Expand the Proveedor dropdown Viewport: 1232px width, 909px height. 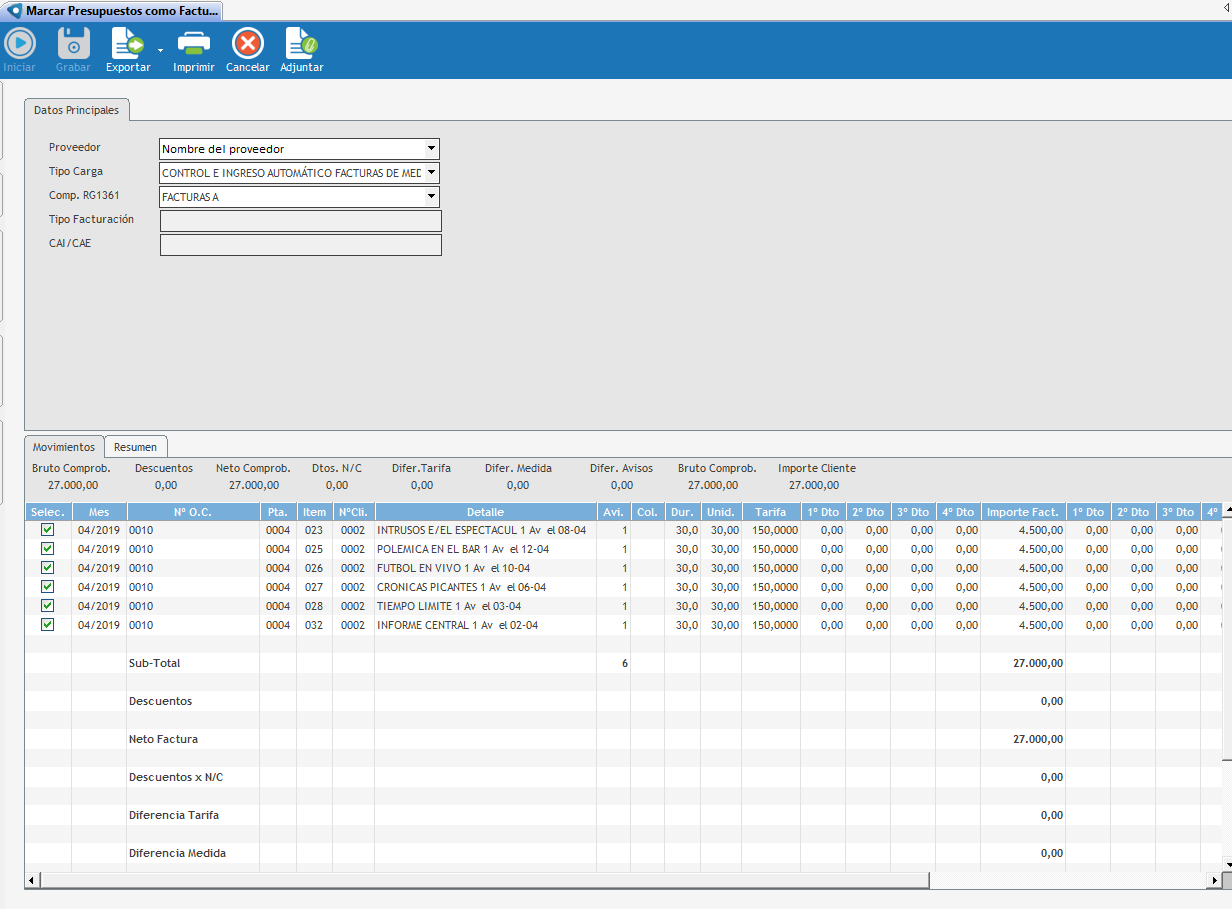point(431,149)
